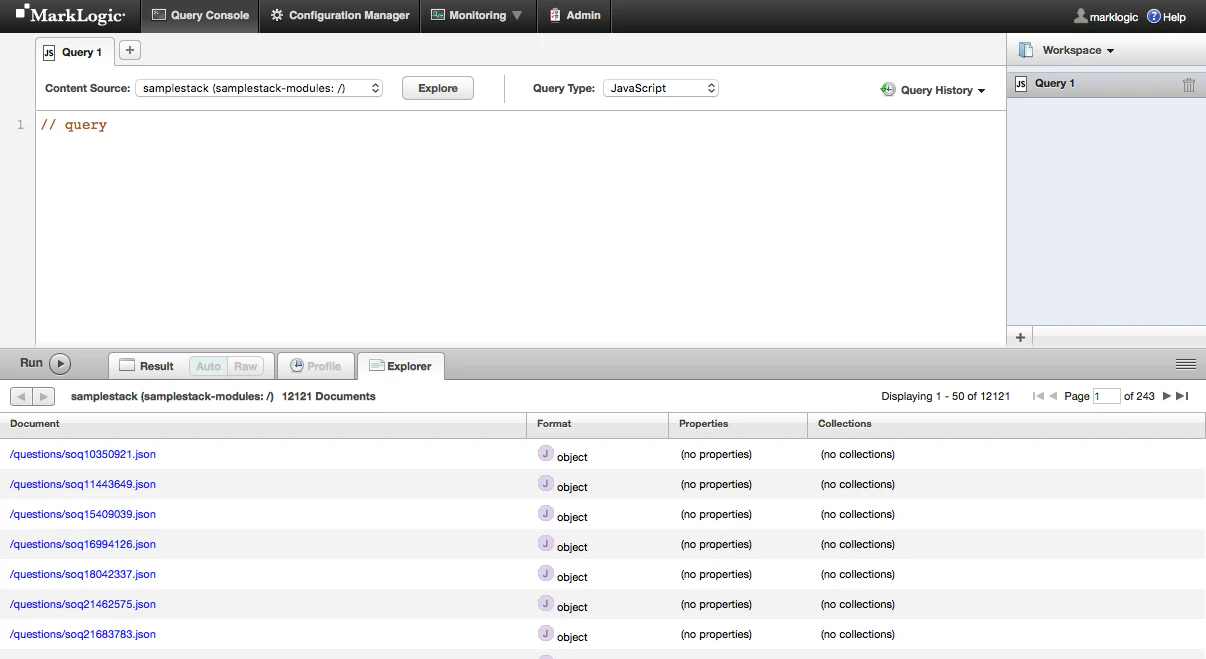Open document /questions/soq18042337.json

pos(83,574)
